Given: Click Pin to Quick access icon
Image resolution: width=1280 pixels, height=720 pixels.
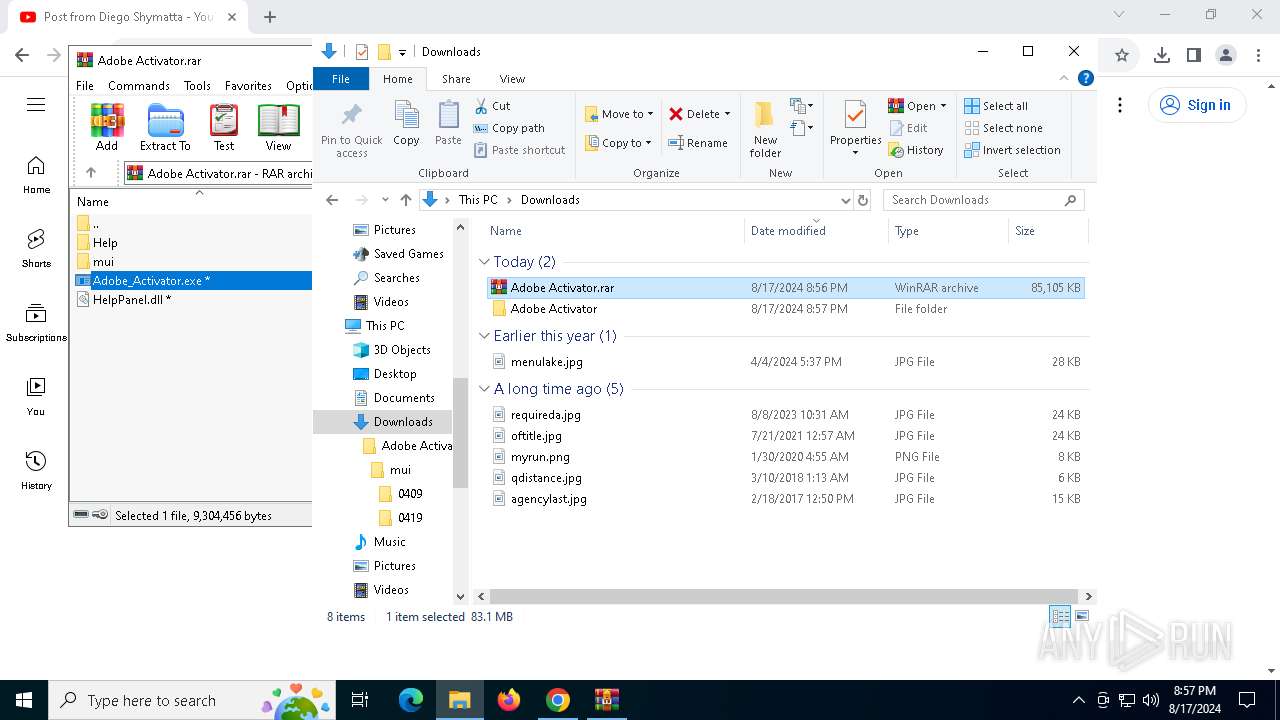Looking at the screenshot, I should coord(351,129).
